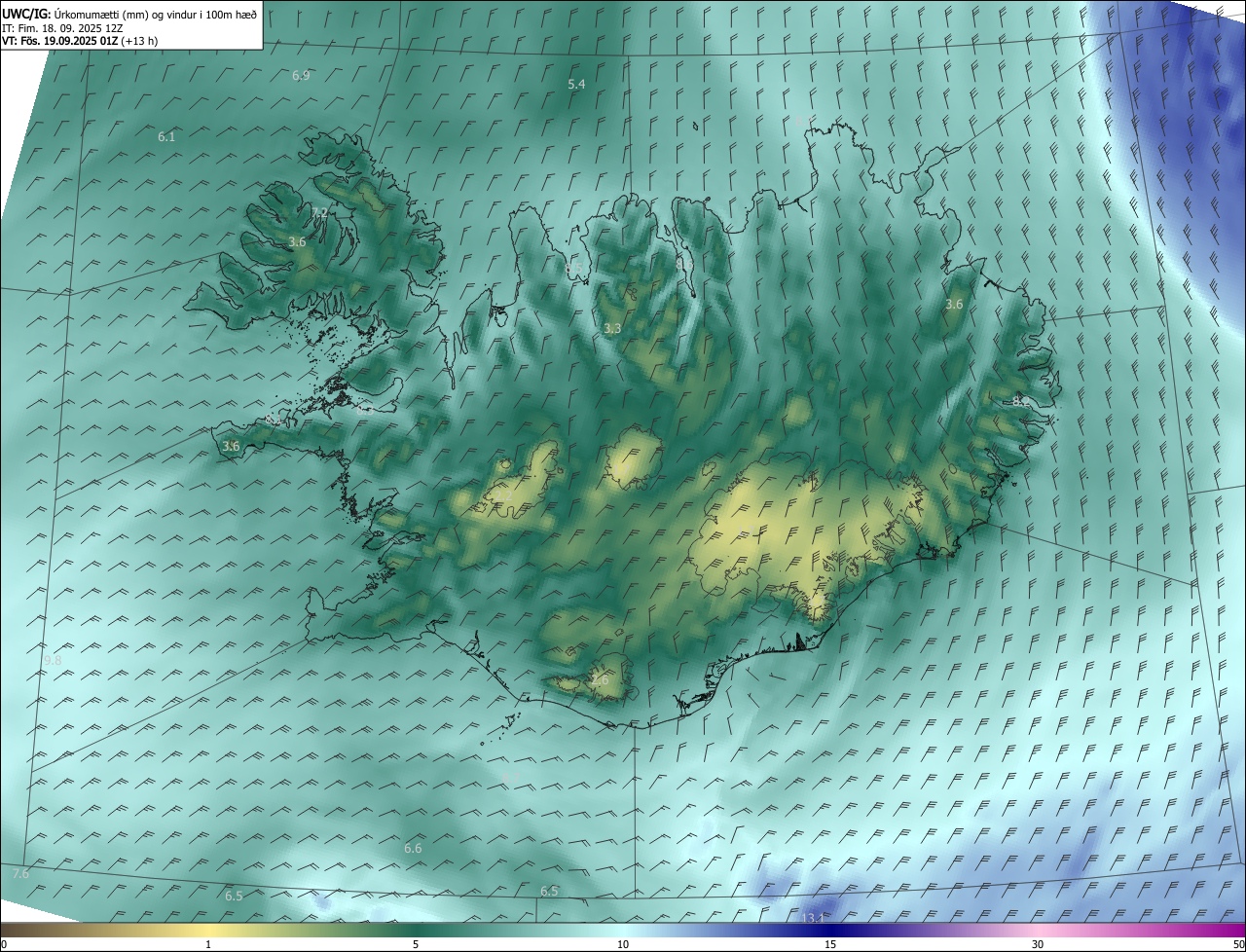Viewport: 1246px width, 952px height.
Task: Click the '0' tick on the color scale
Action: pos(4,944)
